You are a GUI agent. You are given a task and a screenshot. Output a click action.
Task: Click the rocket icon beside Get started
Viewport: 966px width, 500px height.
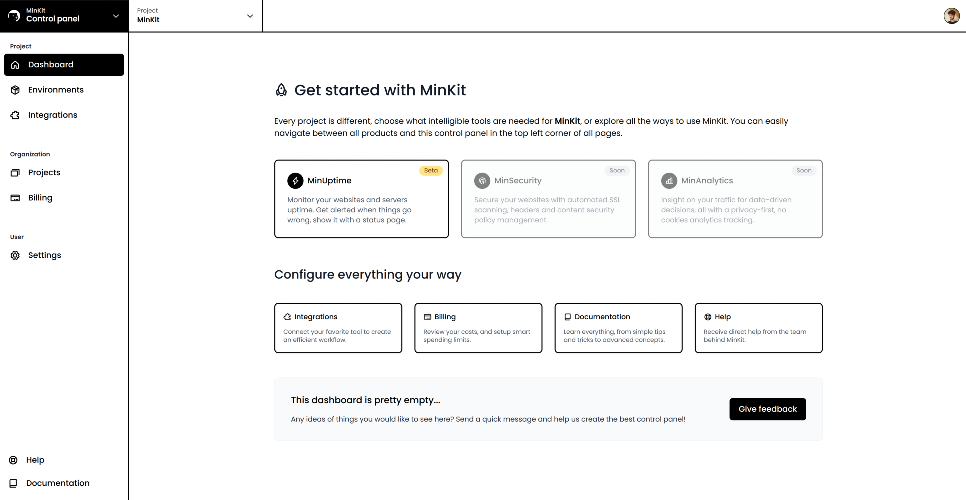[x=281, y=90]
